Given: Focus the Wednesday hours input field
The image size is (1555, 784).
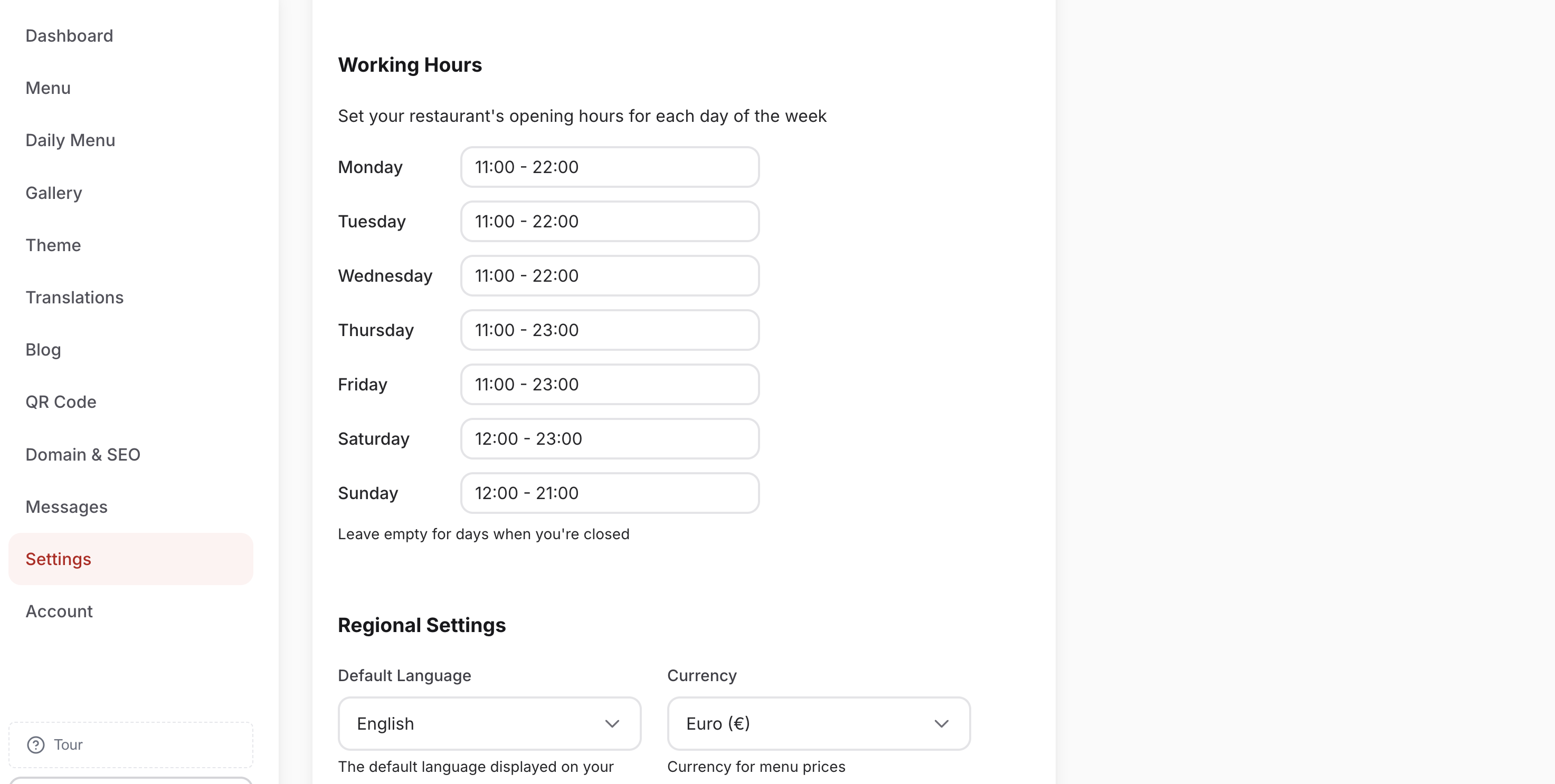Looking at the screenshot, I should click(x=610, y=276).
